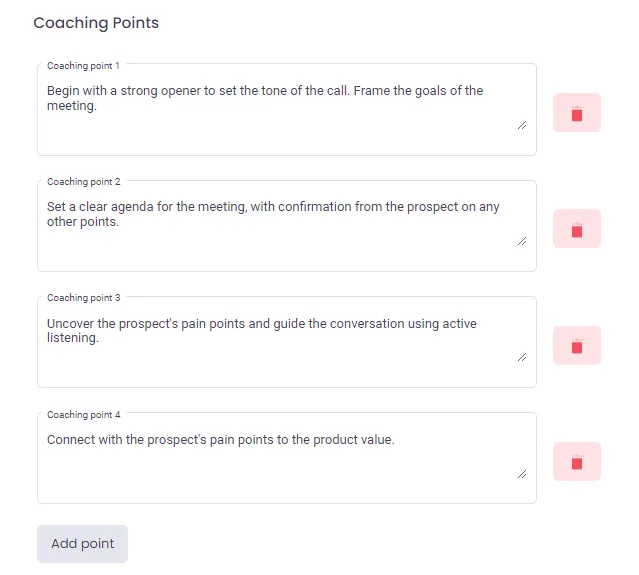Focus the text starting 'Uncover the prospect's pain'

(x=287, y=342)
